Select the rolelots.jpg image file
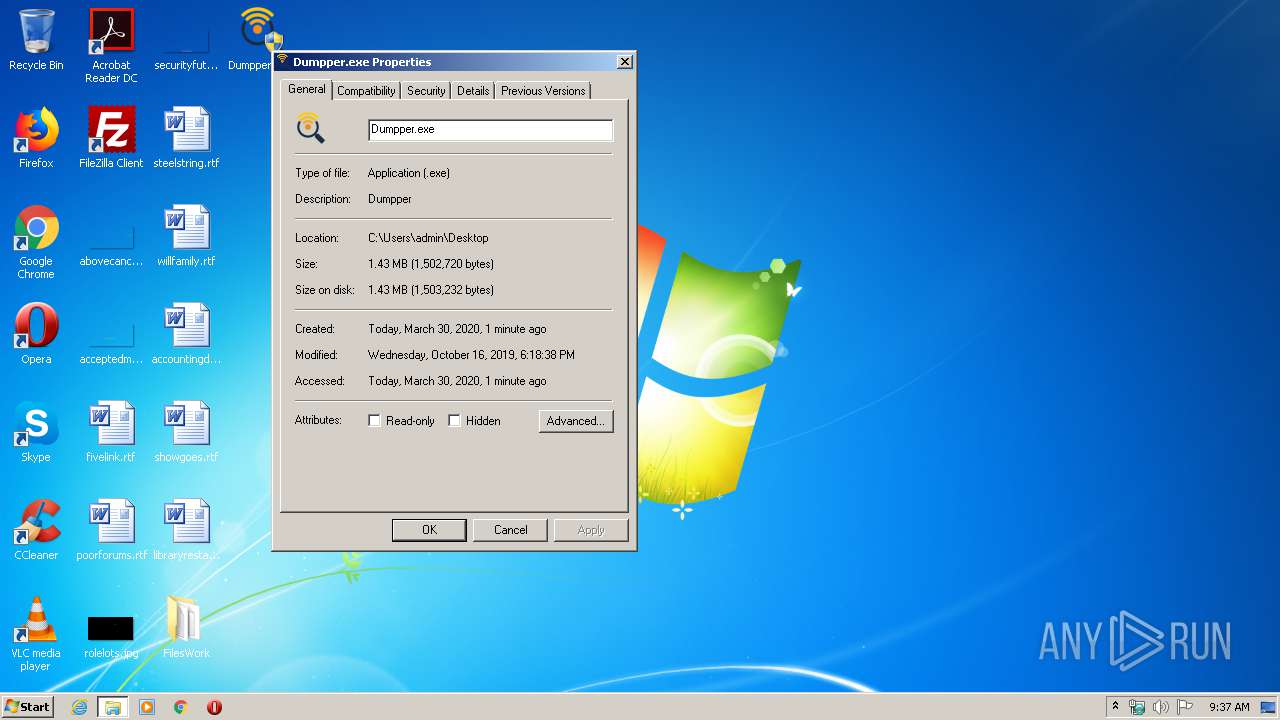Viewport: 1280px width, 720px height. [111, 636]
